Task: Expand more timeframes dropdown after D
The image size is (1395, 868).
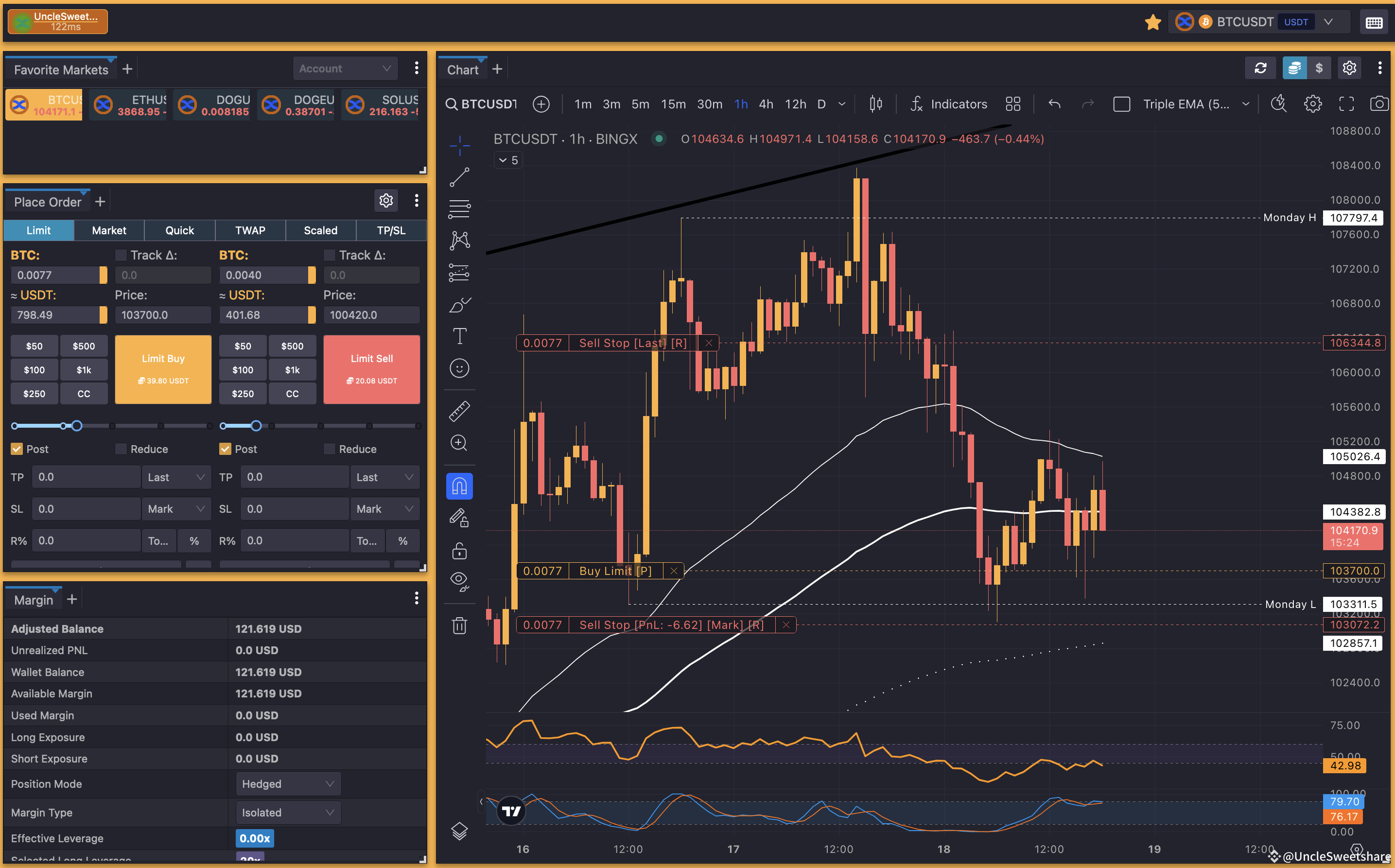Action: coord(842,104)
